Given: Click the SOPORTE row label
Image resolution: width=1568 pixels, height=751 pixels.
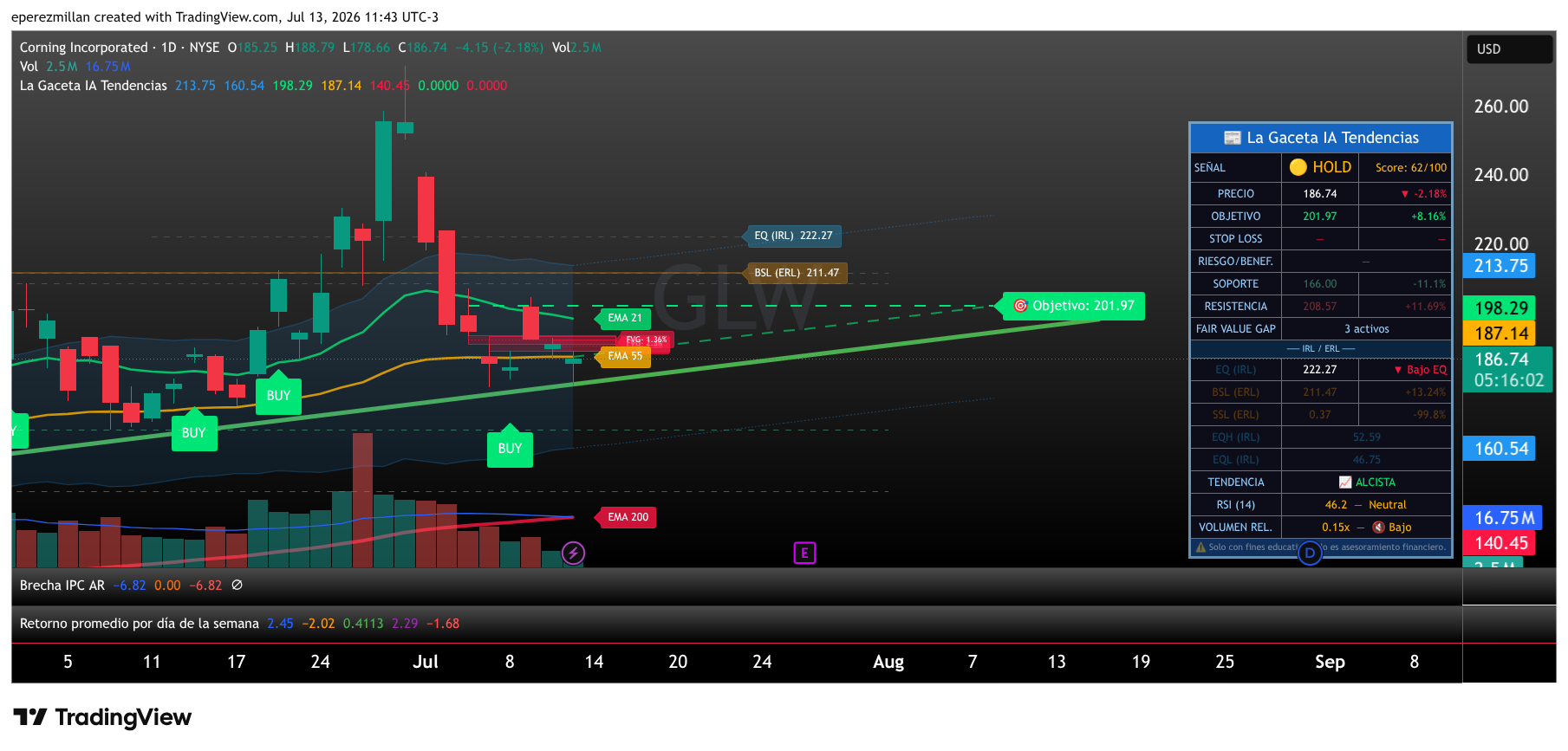Looking at the screenshot, I should pos(1235,284).
